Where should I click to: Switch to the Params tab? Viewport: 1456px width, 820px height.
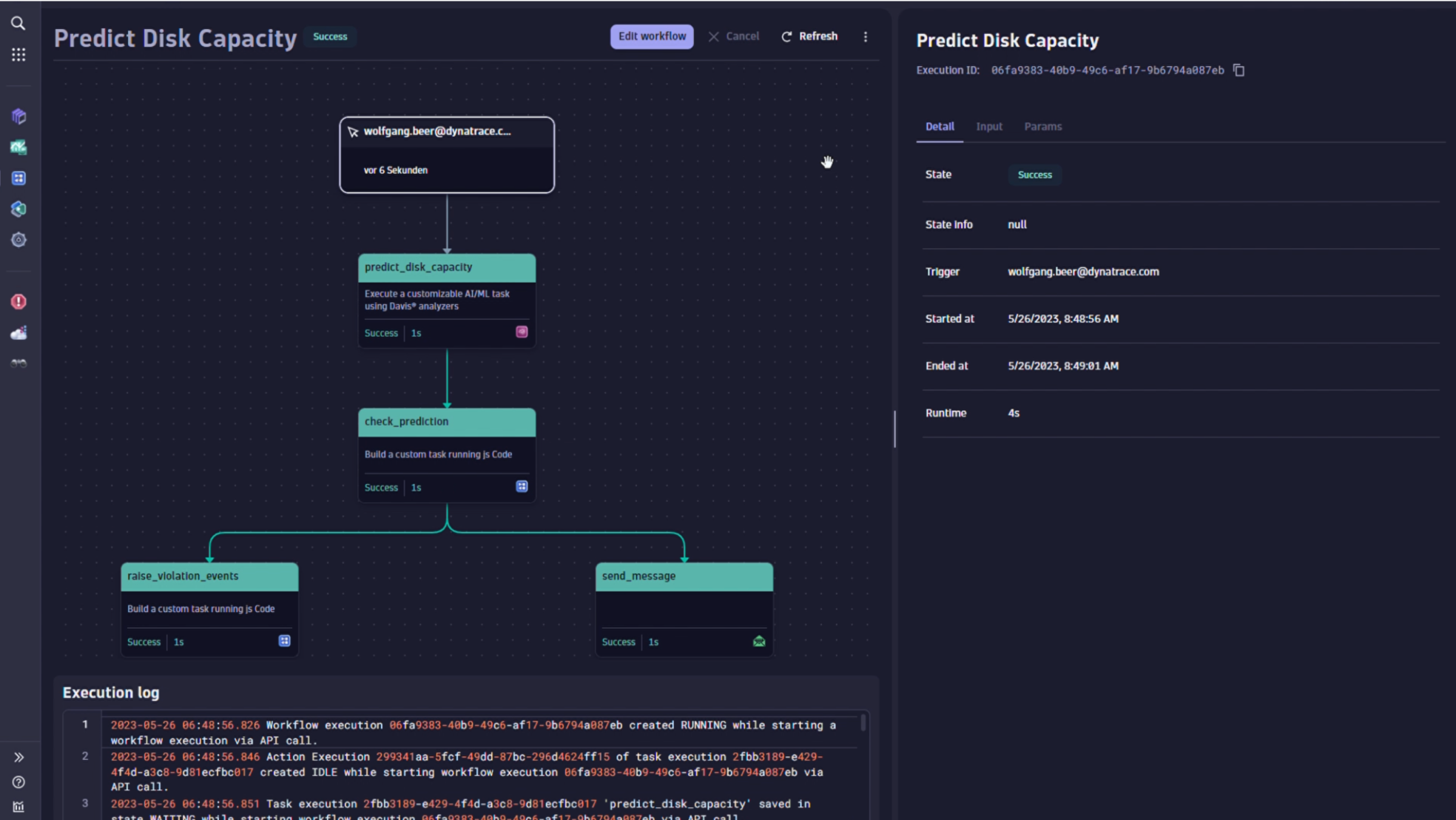click(x=1042, y=127)
